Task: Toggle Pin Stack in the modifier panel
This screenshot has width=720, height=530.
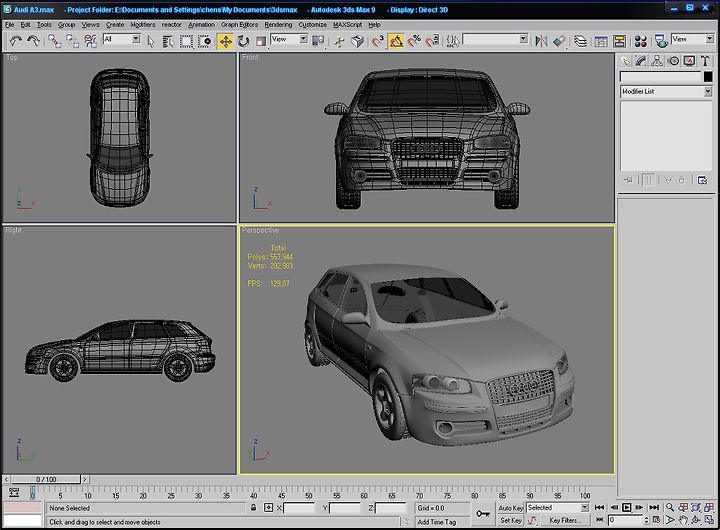Action: [628, 180]
